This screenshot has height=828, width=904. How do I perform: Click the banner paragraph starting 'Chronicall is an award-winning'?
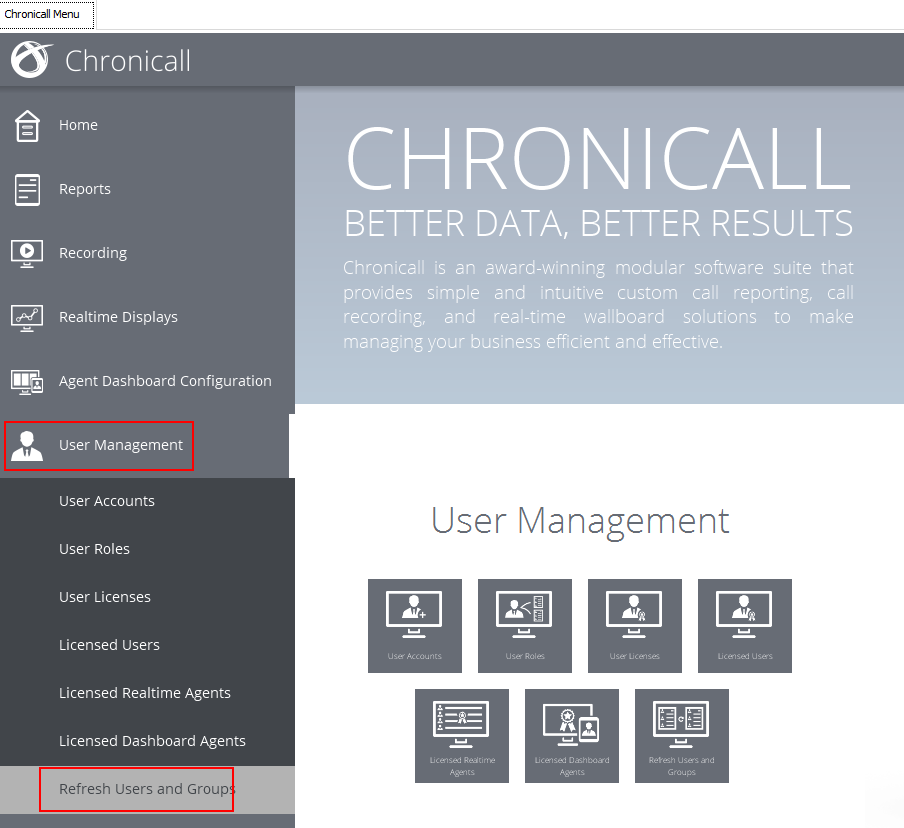598,304
